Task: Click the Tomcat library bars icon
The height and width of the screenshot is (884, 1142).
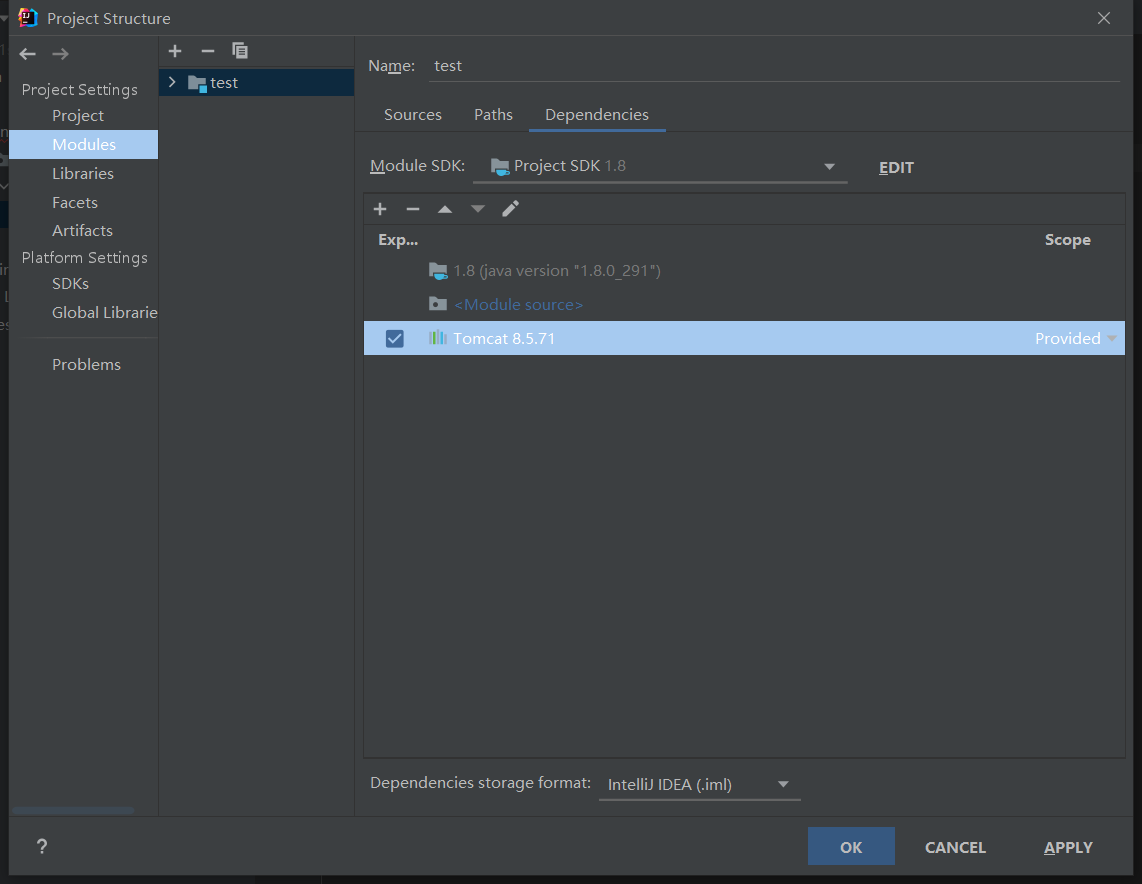Action: coord(438,338)
